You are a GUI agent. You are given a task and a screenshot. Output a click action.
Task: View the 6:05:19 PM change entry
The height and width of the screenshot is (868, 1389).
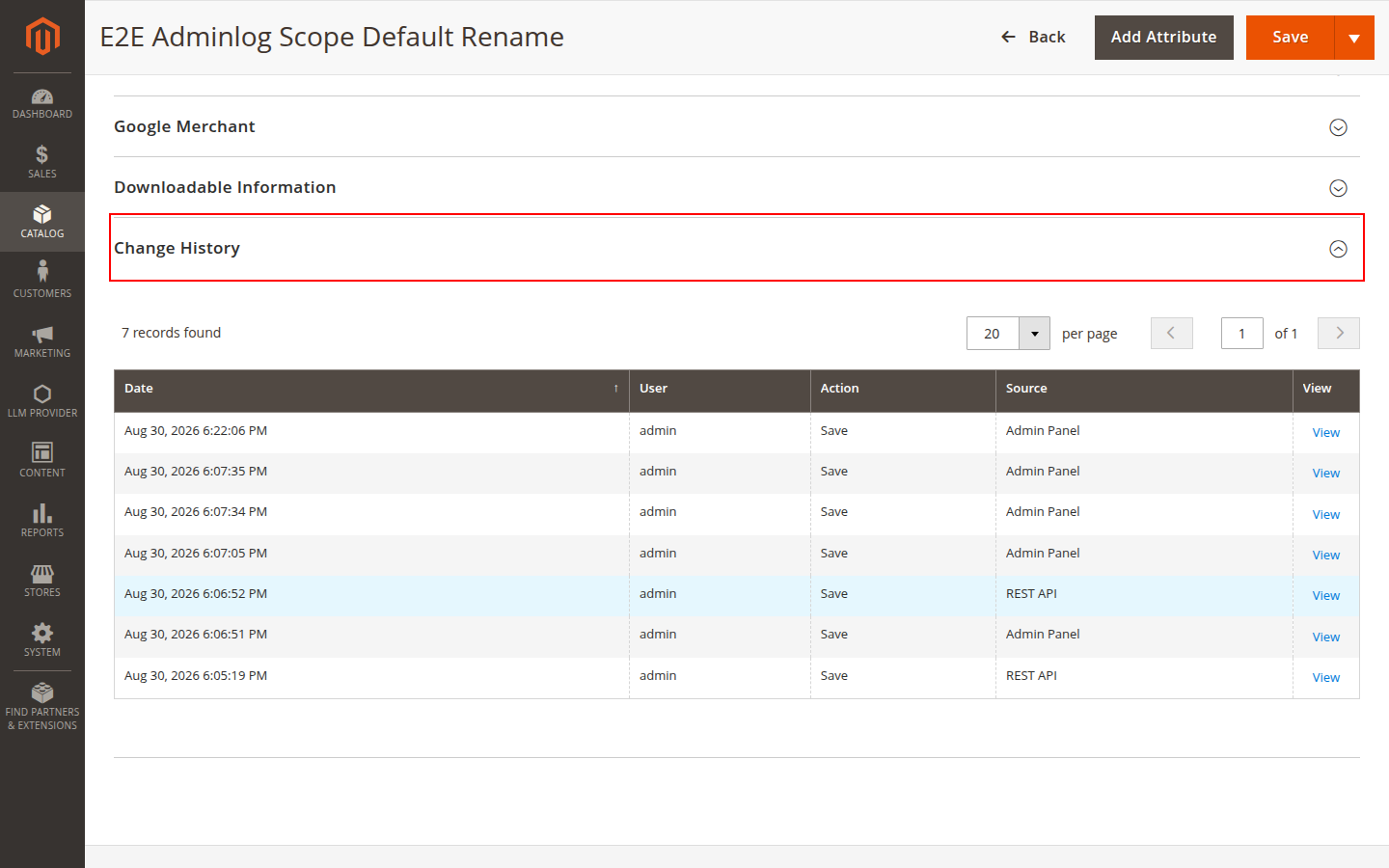(1325, 677)
